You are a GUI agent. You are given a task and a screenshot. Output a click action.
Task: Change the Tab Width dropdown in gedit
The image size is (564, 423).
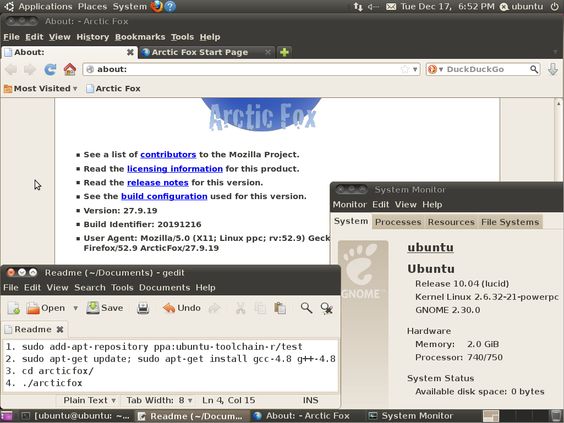tap(159, 400)
